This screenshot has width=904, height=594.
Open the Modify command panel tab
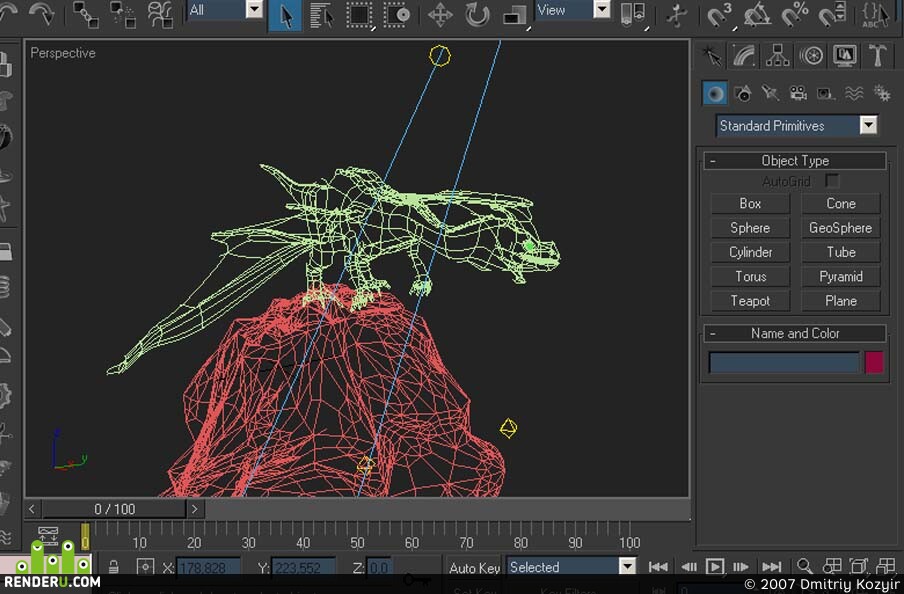[744, 56]
